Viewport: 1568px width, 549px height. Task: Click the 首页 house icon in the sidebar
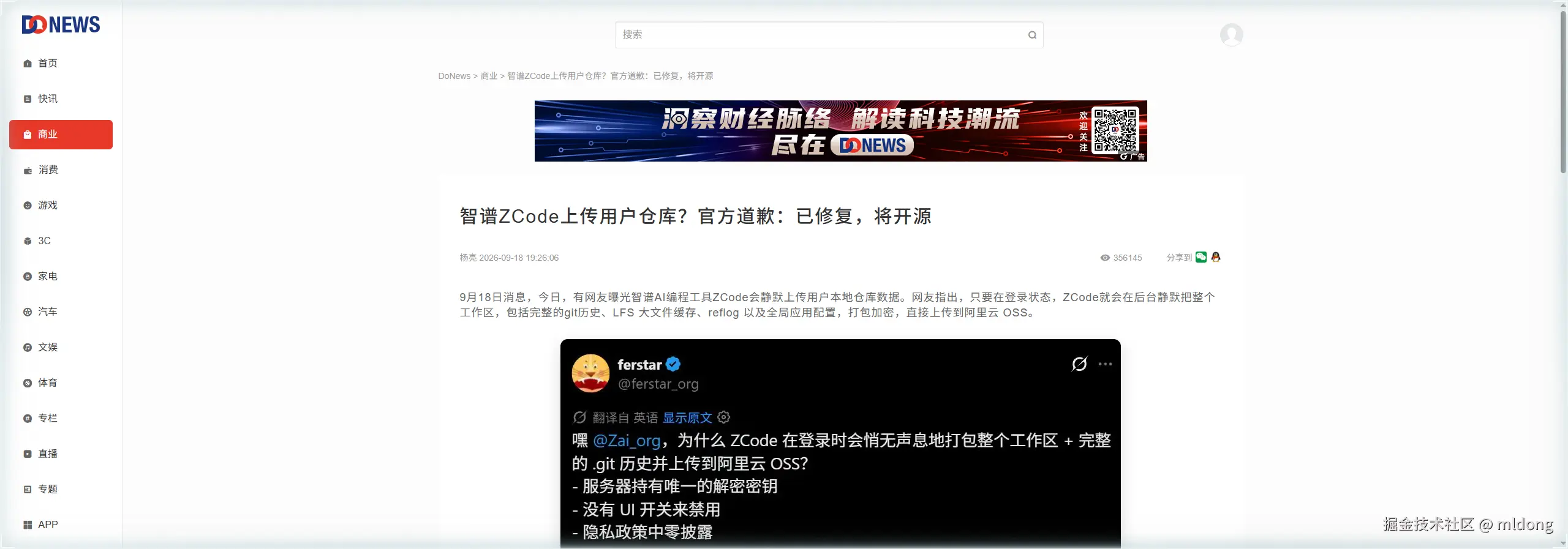point(28,64)
